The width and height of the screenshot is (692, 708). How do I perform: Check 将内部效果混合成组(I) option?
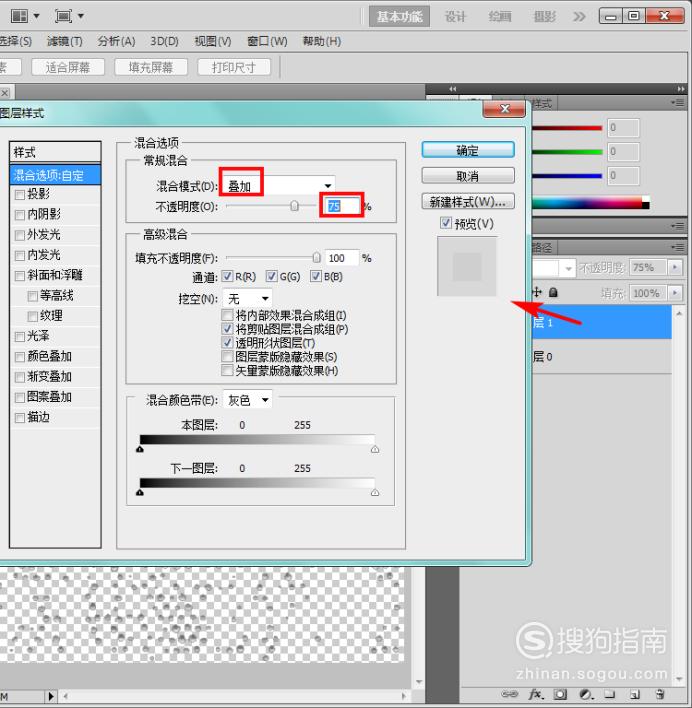click(227, 315)
